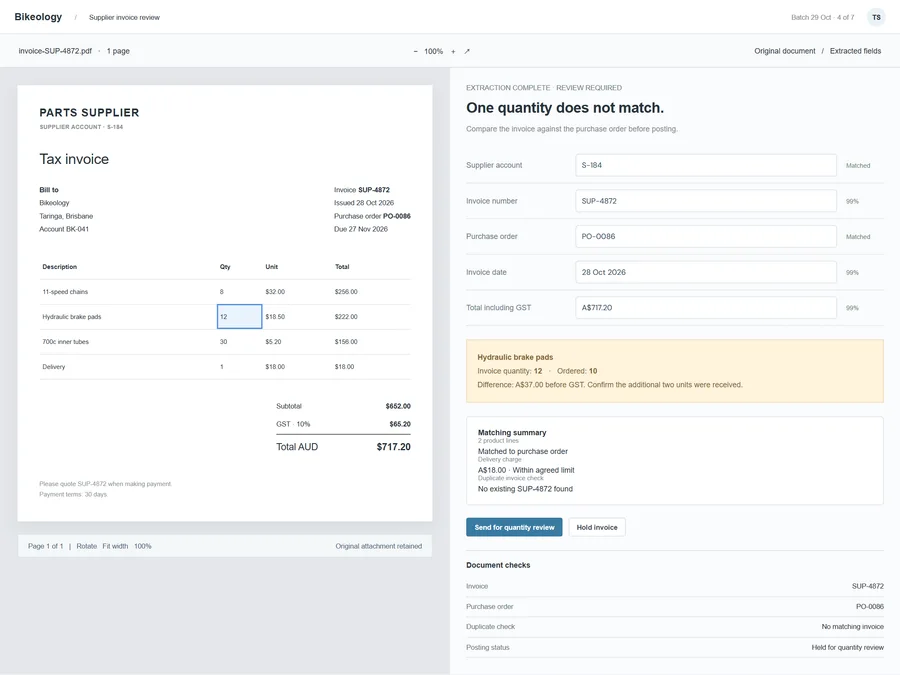Go to the Bikeology home logo

click(38, 17)
